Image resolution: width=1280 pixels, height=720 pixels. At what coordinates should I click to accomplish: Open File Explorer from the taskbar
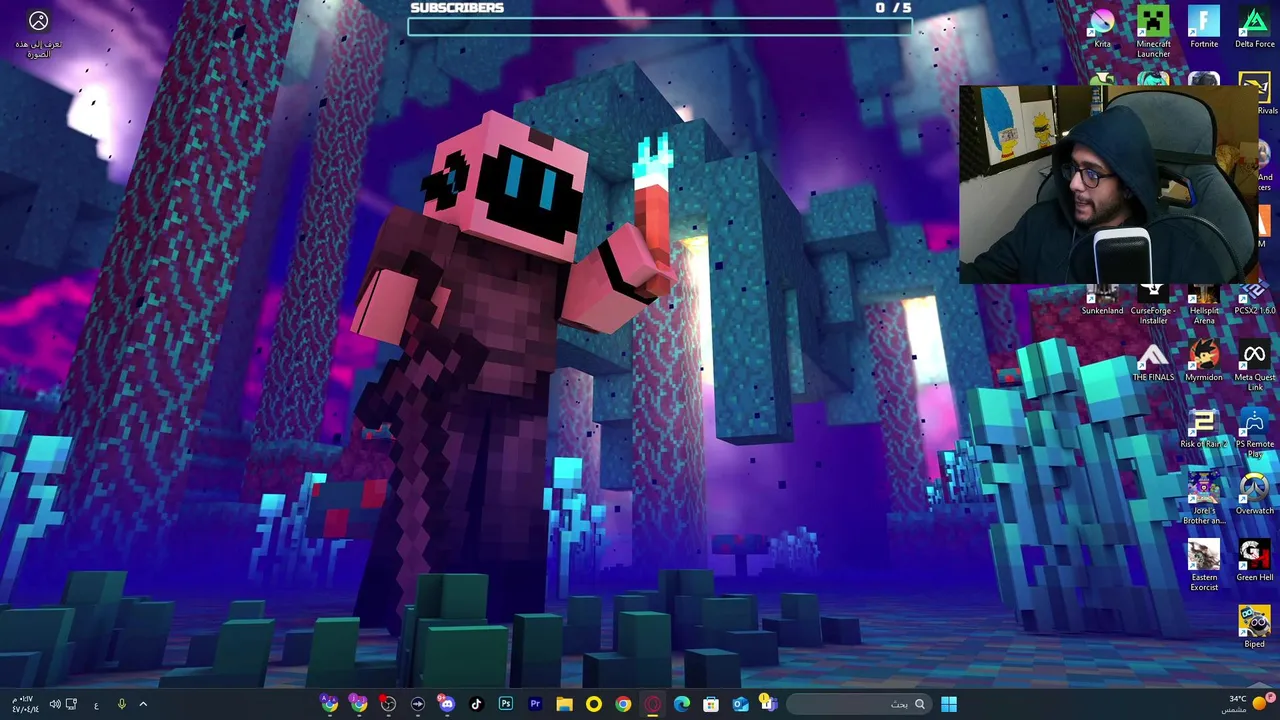pyautogui.click(x=564, y=704)
